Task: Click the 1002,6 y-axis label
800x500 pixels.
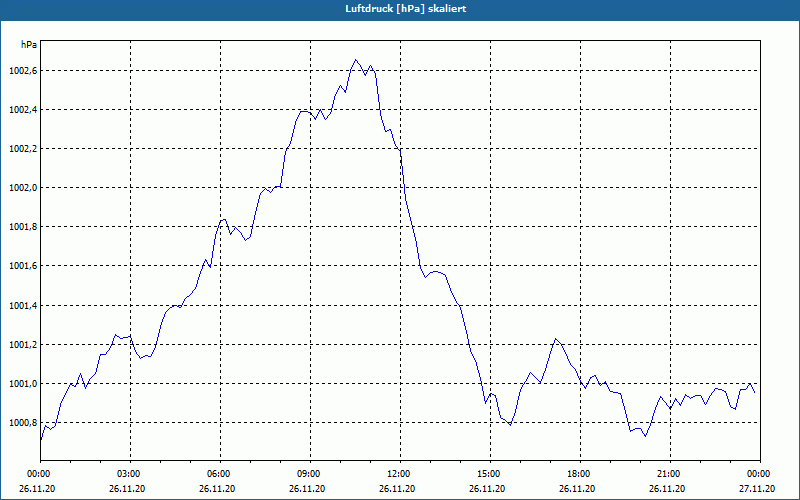Action: tap(23, 70)
